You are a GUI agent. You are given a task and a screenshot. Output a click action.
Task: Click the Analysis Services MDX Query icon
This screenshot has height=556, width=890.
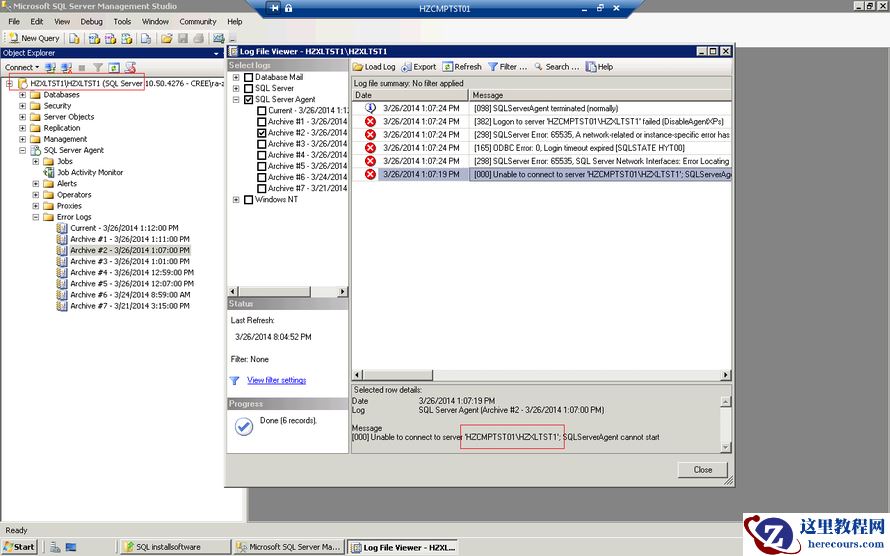click(x=94, y=38)
